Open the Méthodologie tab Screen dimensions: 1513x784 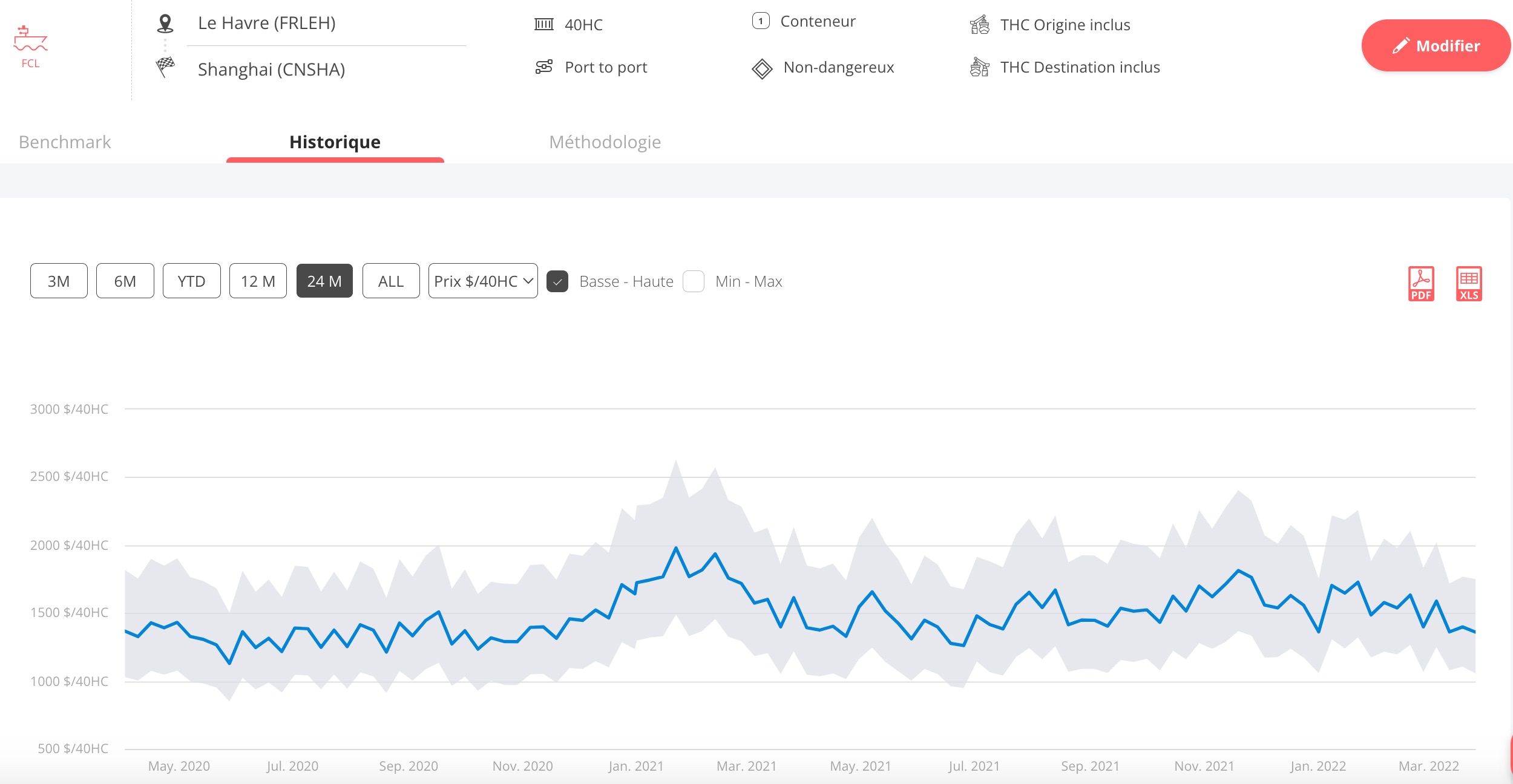coord(605,142)
